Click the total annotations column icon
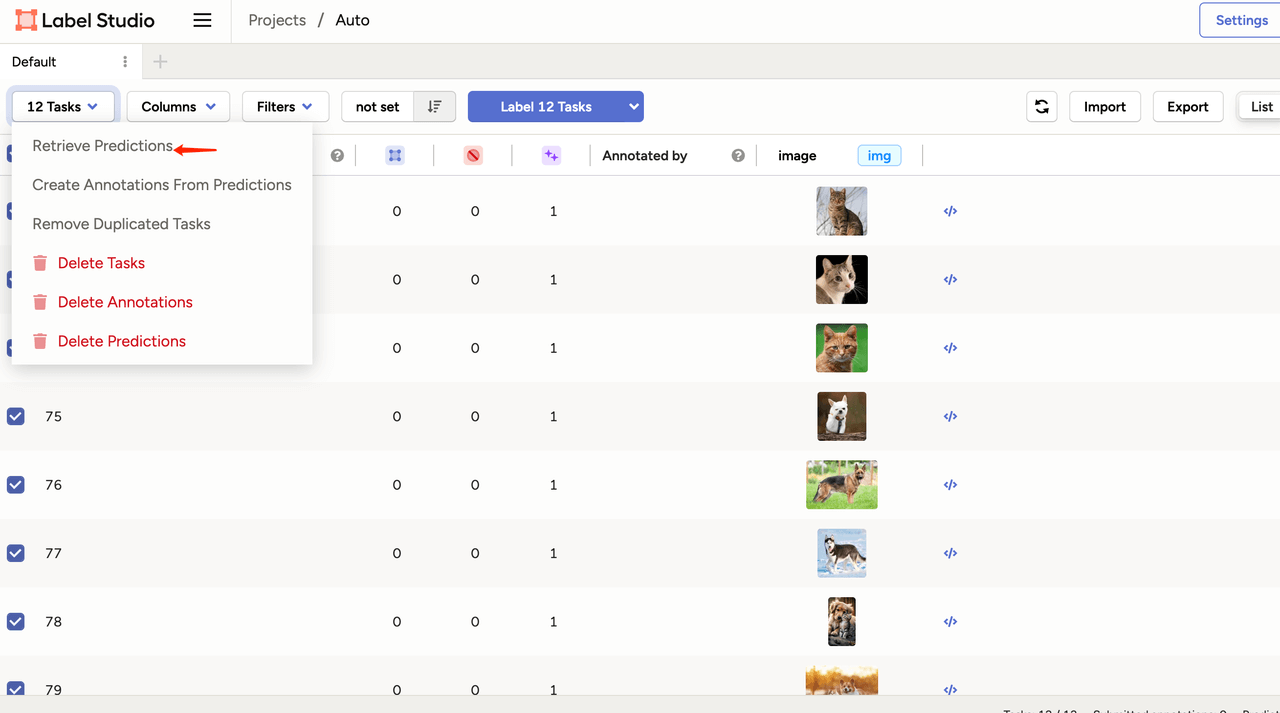This screenshot has width=1280, height=713. click(396, 156)
